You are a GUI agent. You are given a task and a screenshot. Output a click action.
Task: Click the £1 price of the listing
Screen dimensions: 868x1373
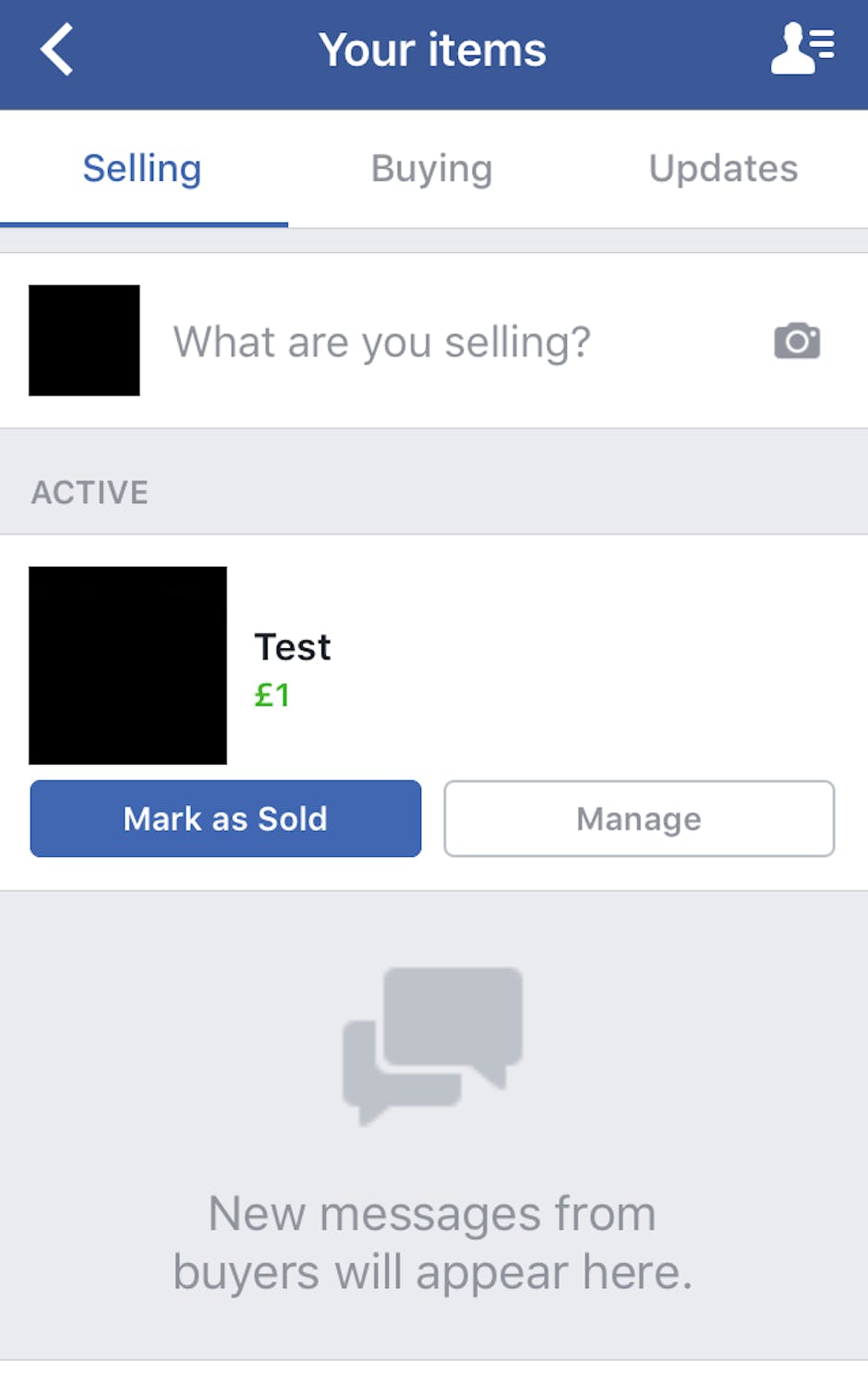point(272,695)
